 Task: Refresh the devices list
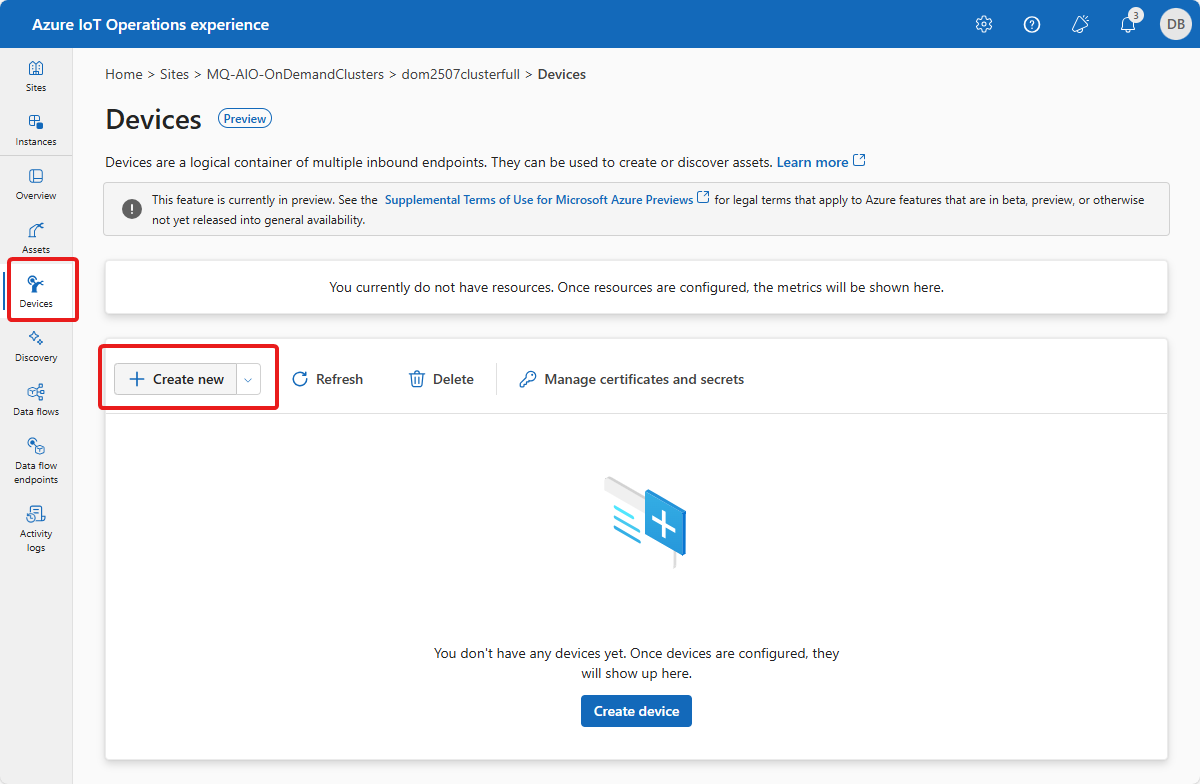[x=327, y=379]
